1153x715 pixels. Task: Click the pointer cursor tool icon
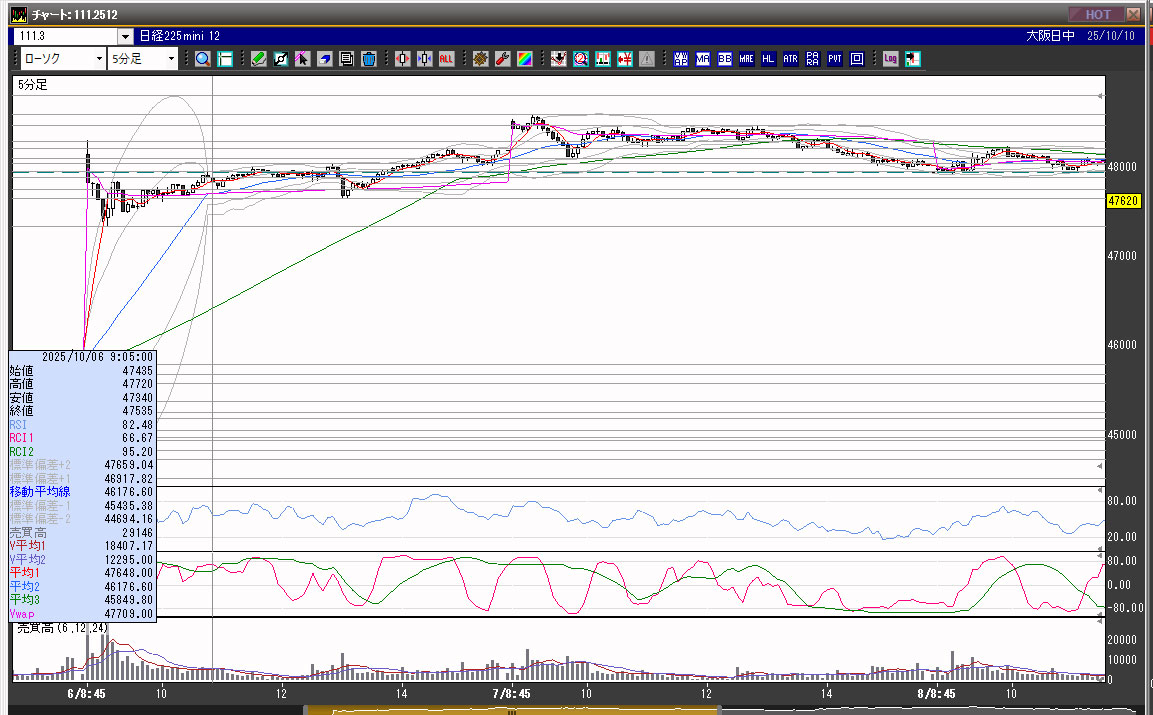click(x=302, y=59)
